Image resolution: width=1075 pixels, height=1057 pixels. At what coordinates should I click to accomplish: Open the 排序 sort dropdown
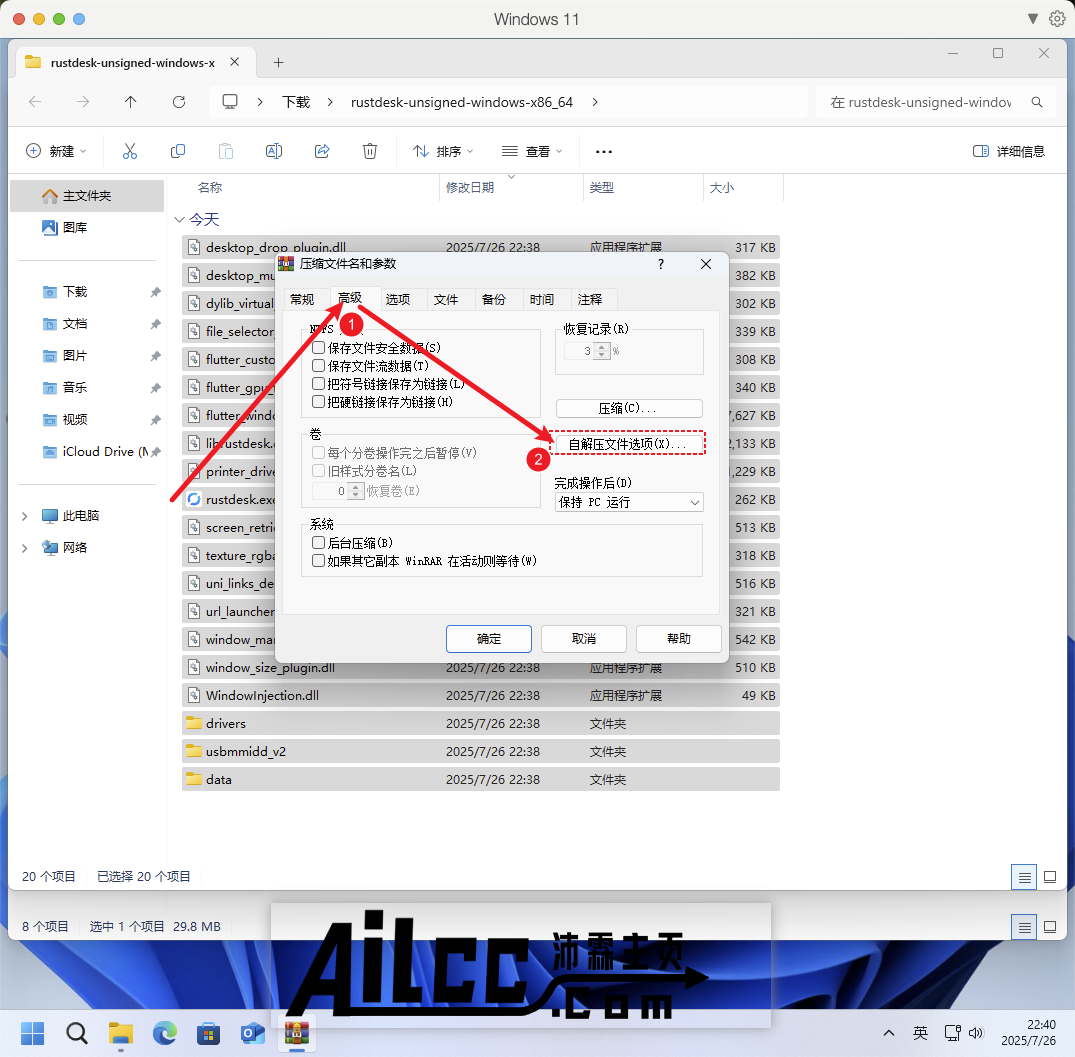[x=443, y=151]
